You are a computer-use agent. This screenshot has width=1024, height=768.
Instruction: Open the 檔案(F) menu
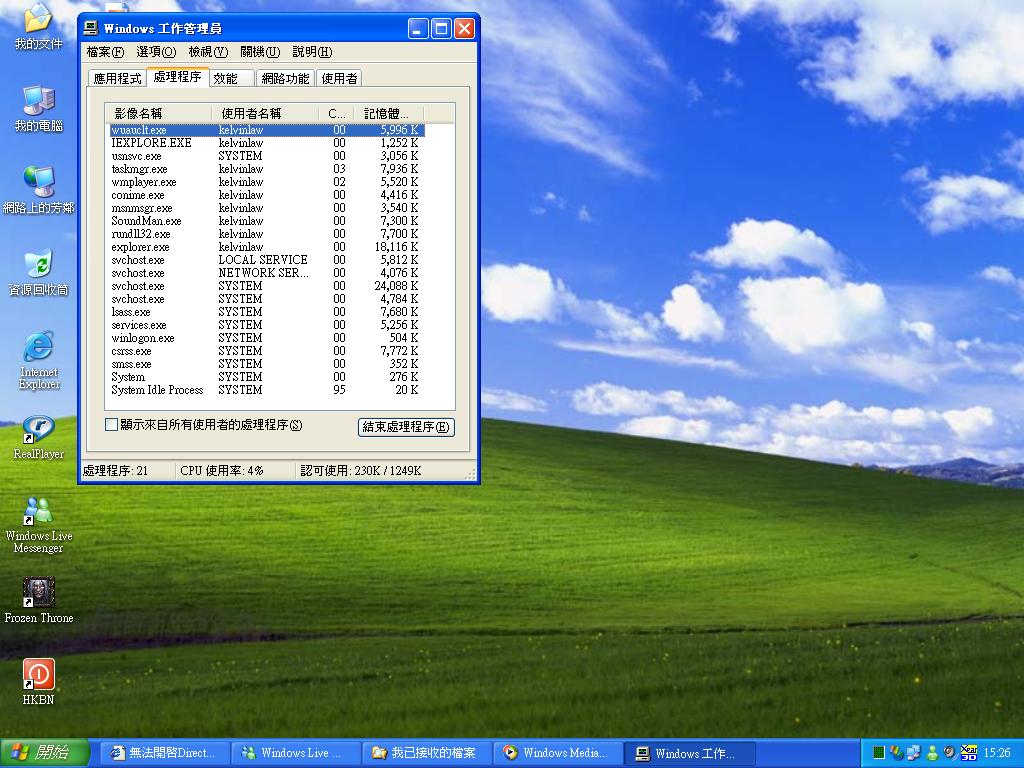(x=105, y=52)
